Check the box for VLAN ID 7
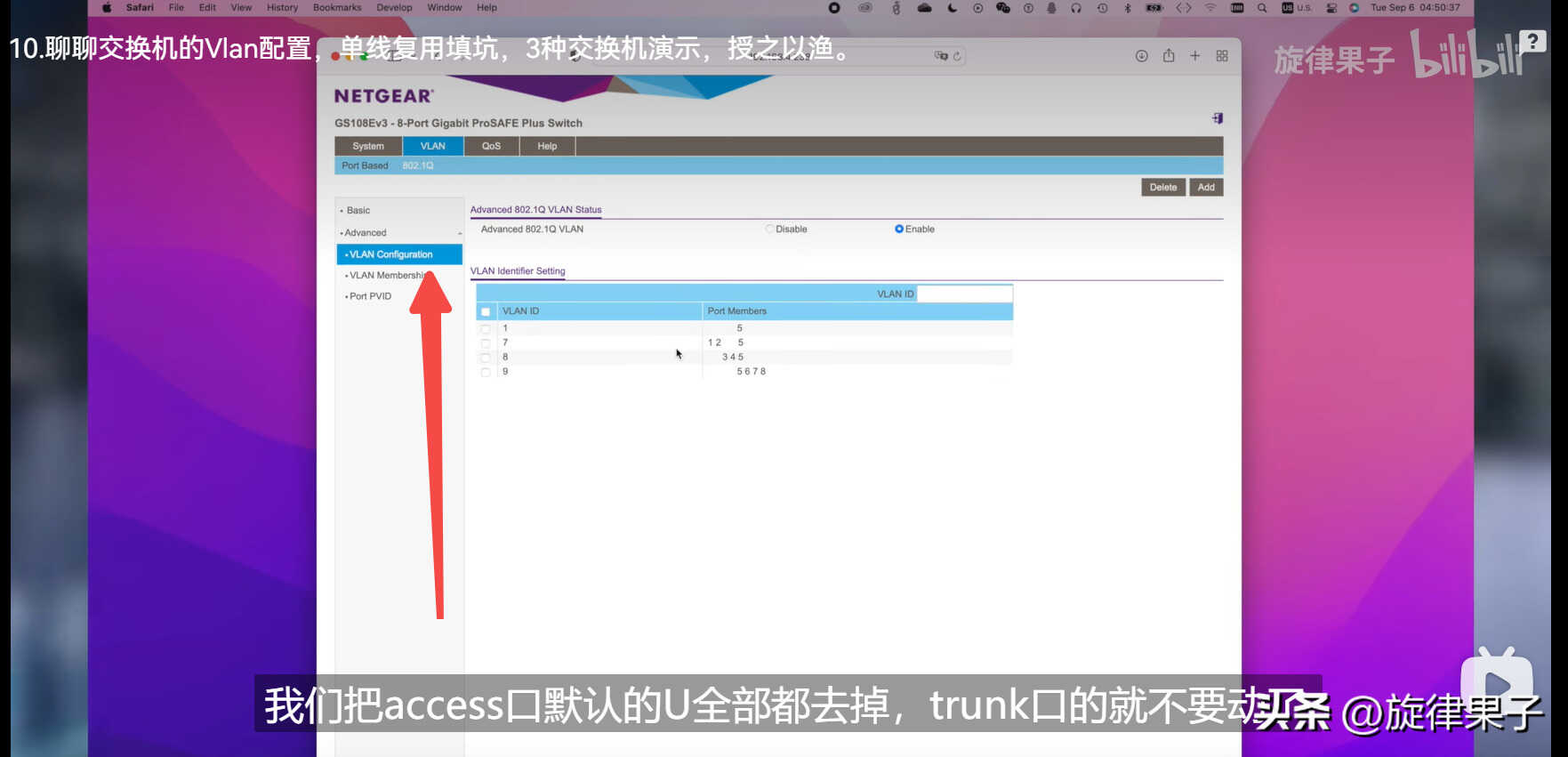 [486, 343]
